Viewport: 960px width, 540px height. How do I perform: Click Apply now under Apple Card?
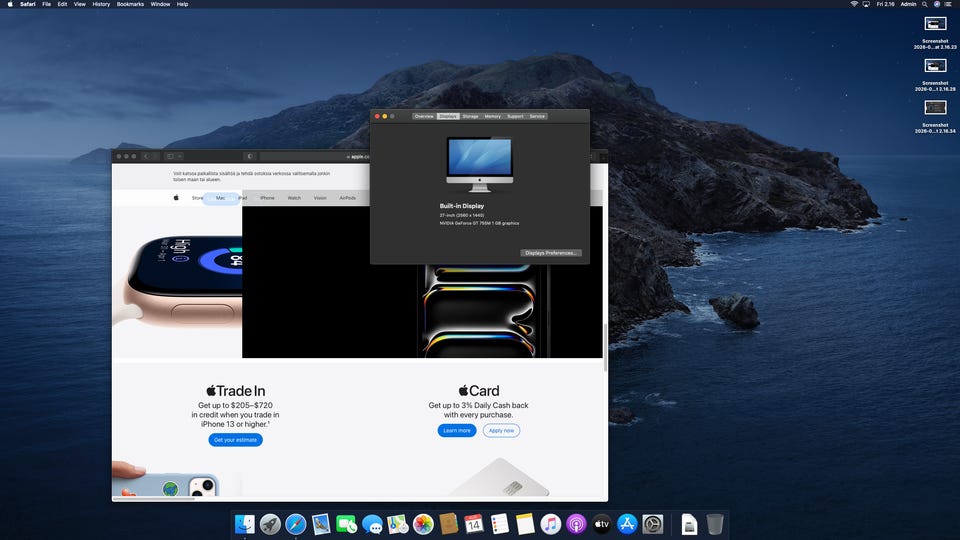click(501, 430)
